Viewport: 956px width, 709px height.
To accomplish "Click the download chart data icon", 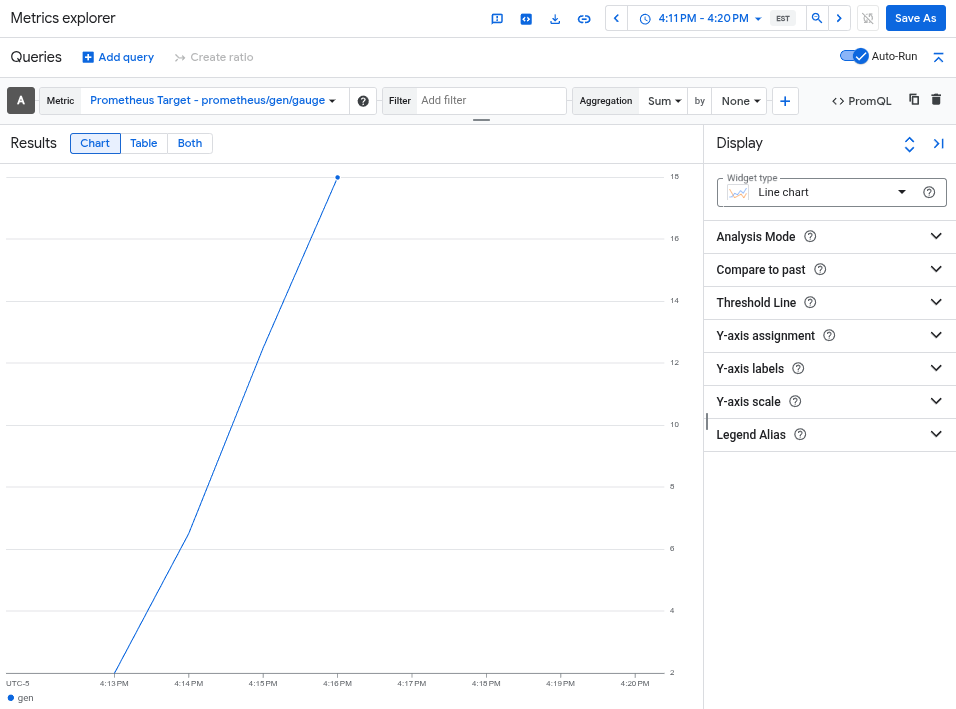I will coord(555,18).
